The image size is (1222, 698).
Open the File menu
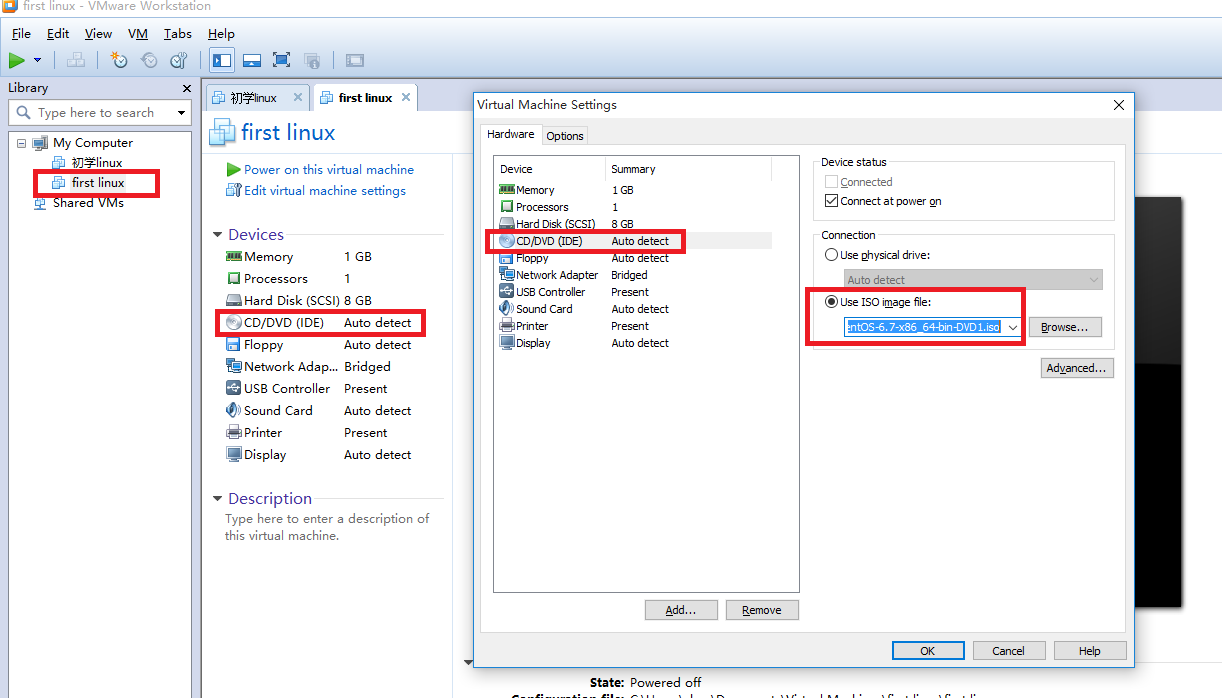click(x=21, y=34)
